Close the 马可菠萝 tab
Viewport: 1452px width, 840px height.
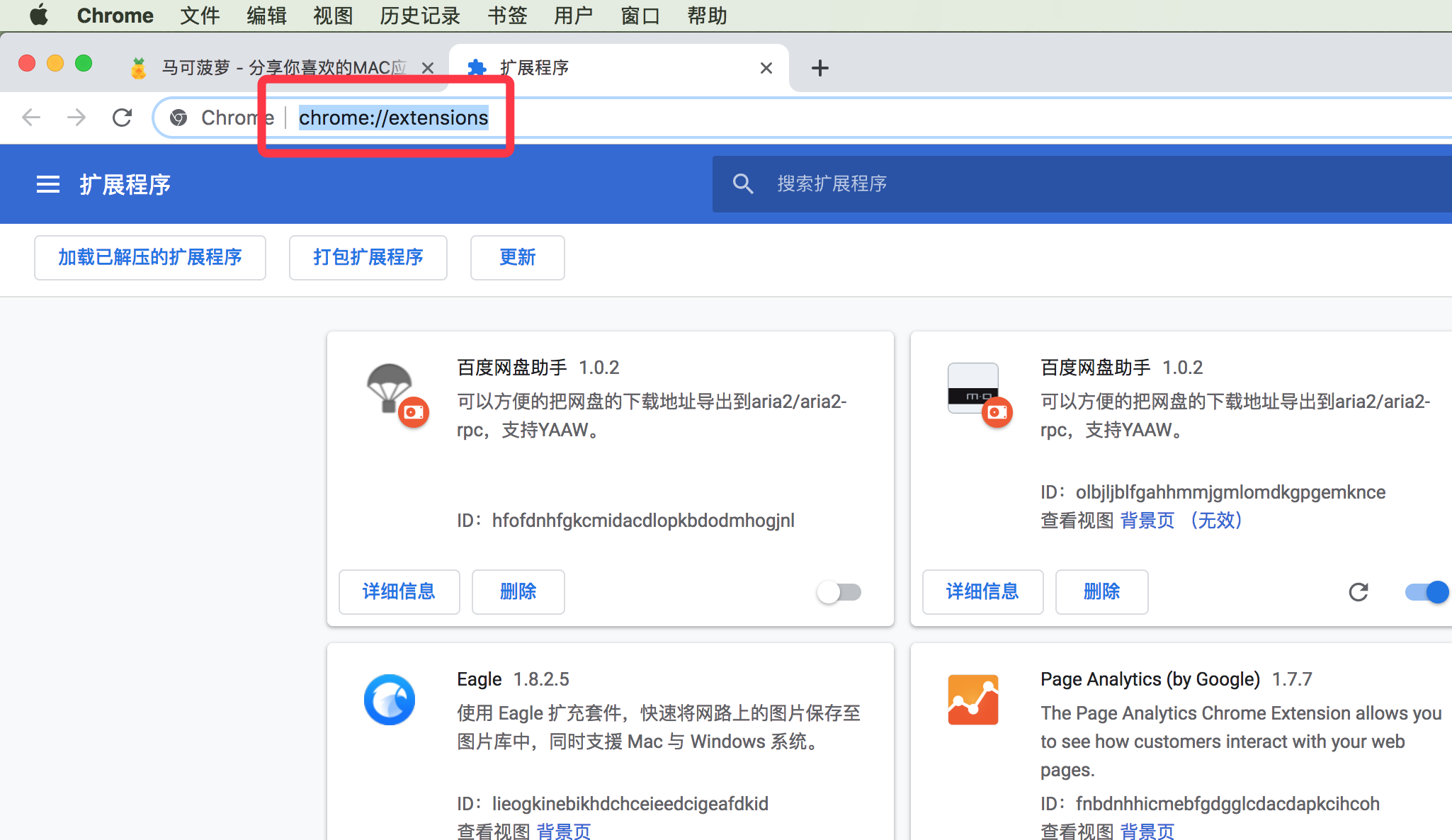click(x=428, y=68)
